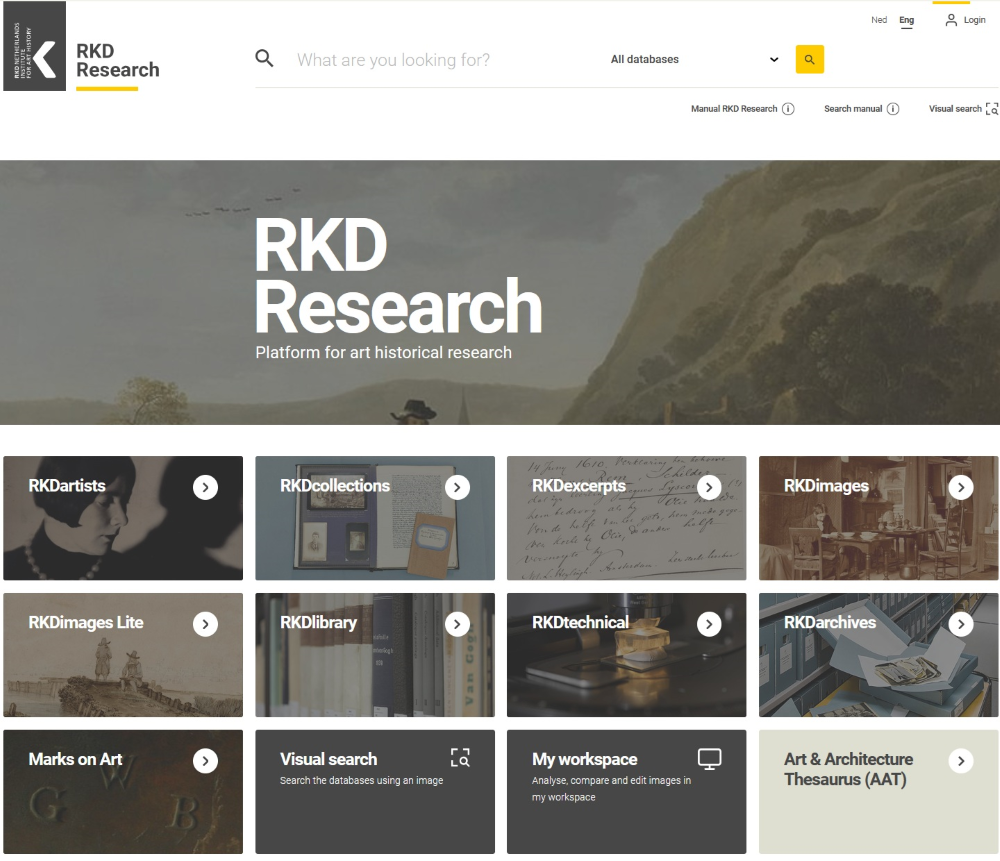Image resolution: width=1000 pixels, height=861 pixels.
Task: Click the My workspace tile heading
Action: (x=585, y=759)
